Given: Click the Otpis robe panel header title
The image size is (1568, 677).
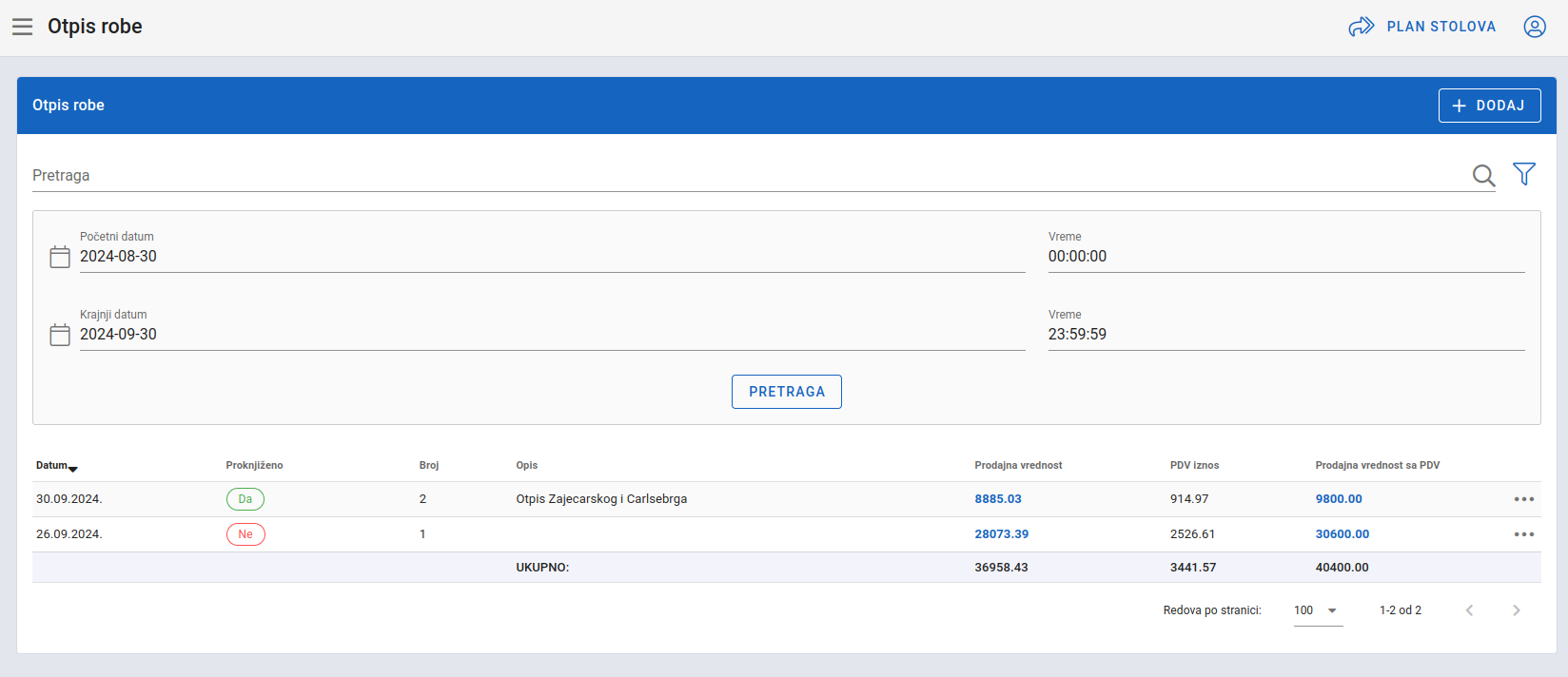Looking at the screenshot, I should coord(69,106).
